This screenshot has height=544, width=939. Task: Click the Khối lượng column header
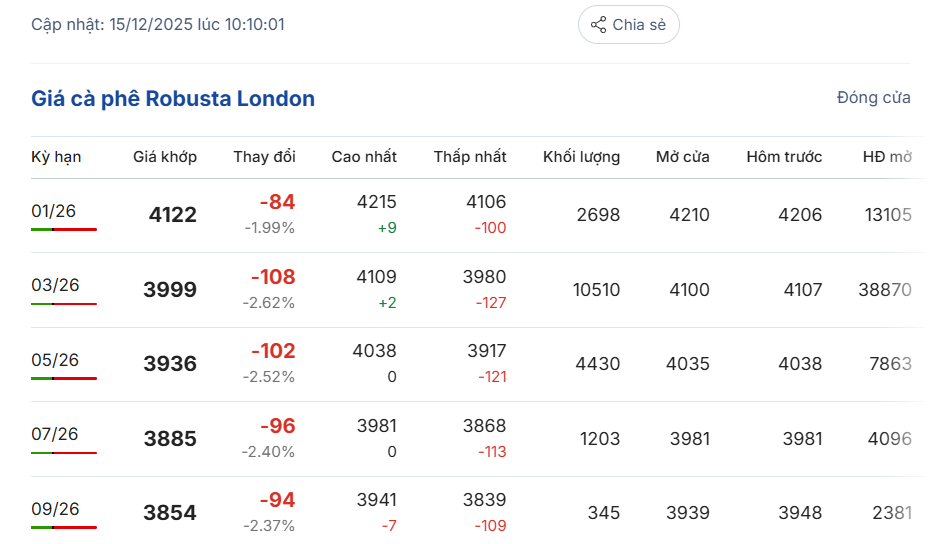click(581, 156)
